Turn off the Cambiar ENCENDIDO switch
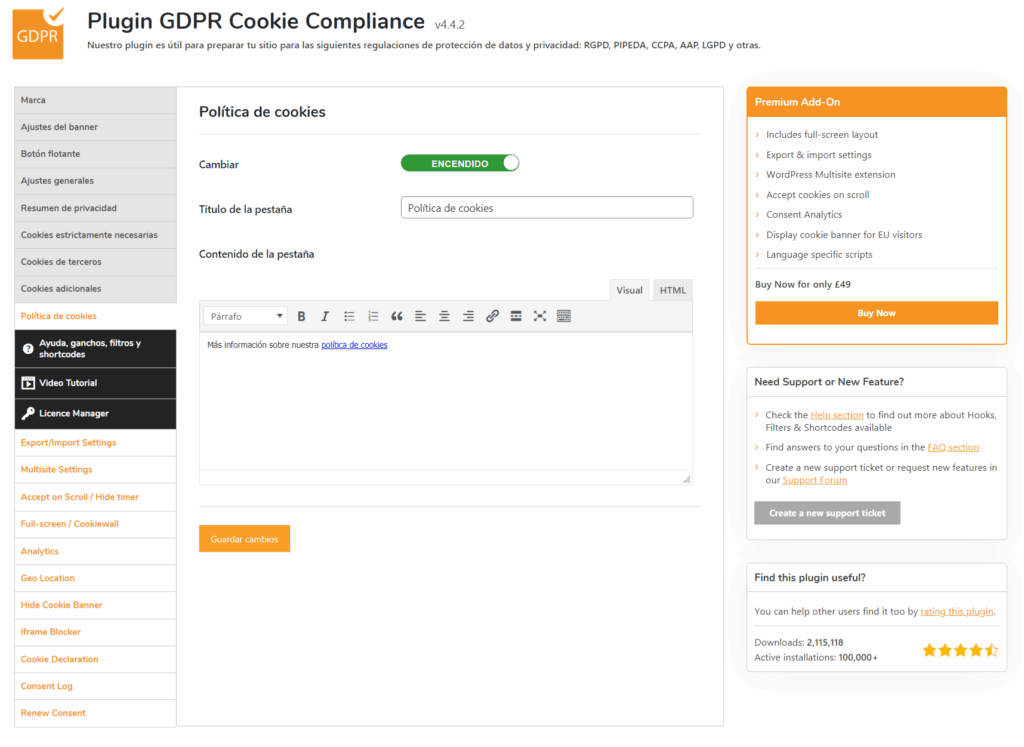 460,163
